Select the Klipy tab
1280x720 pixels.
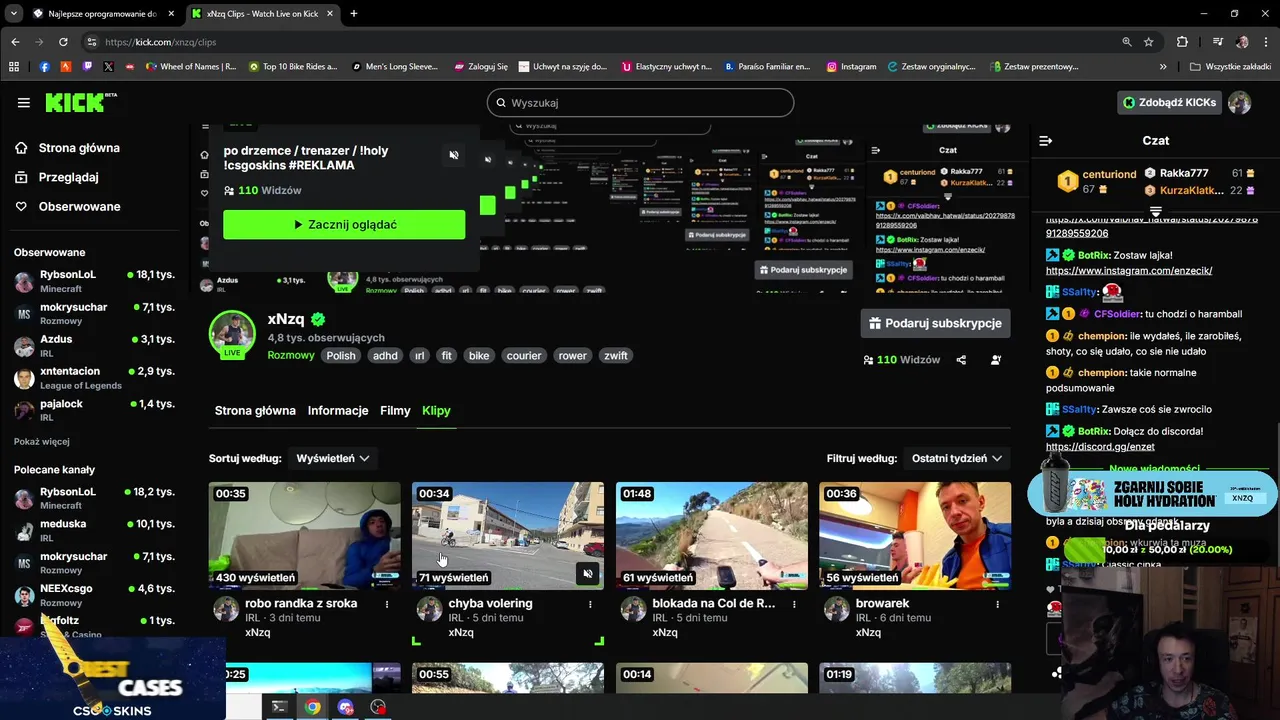(x=436, y=411)
